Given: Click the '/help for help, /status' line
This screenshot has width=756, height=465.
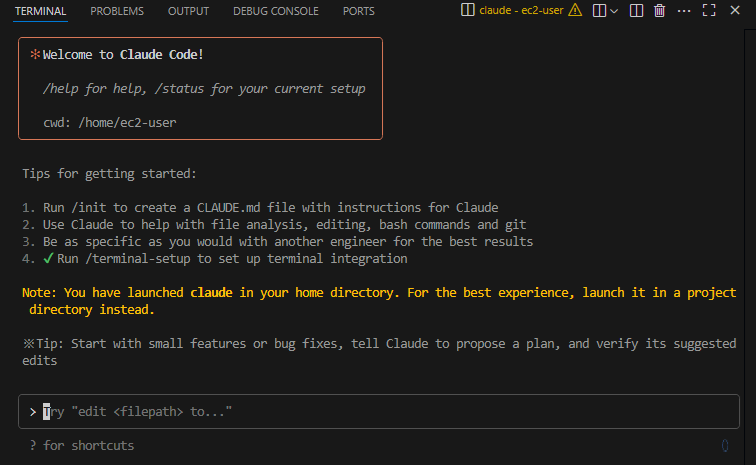Looking at the screenshot, I should pos(204,89).
